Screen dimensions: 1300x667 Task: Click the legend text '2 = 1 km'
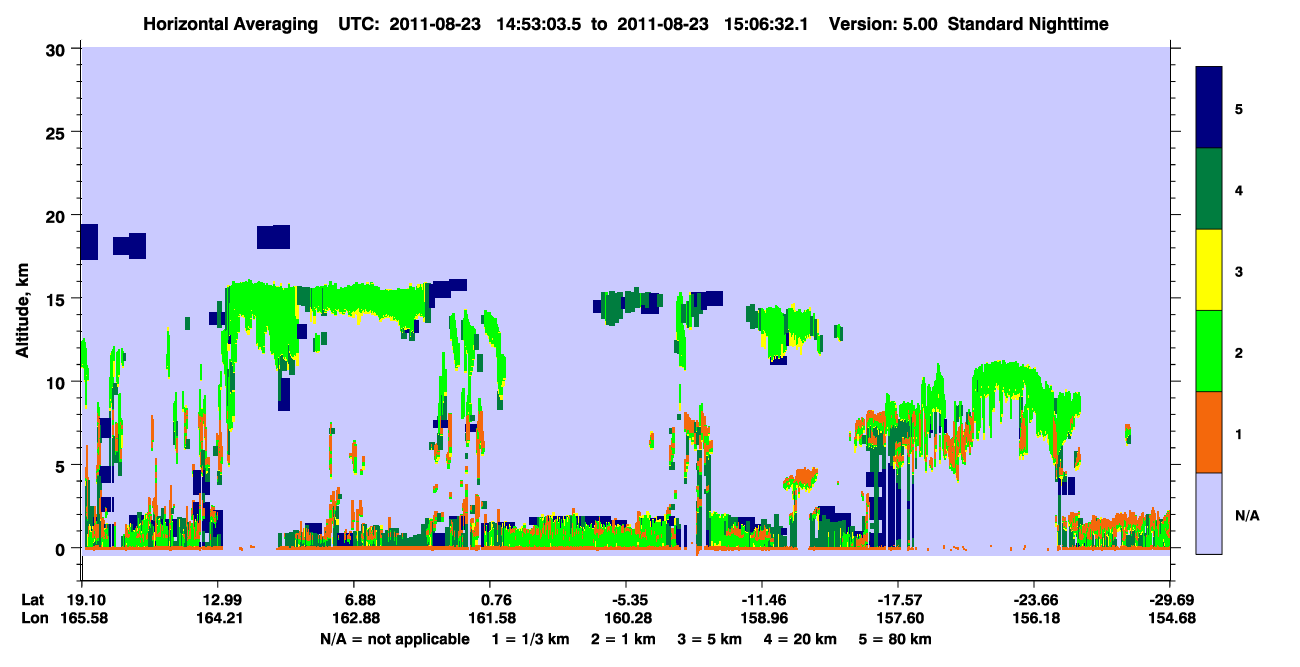625,639
